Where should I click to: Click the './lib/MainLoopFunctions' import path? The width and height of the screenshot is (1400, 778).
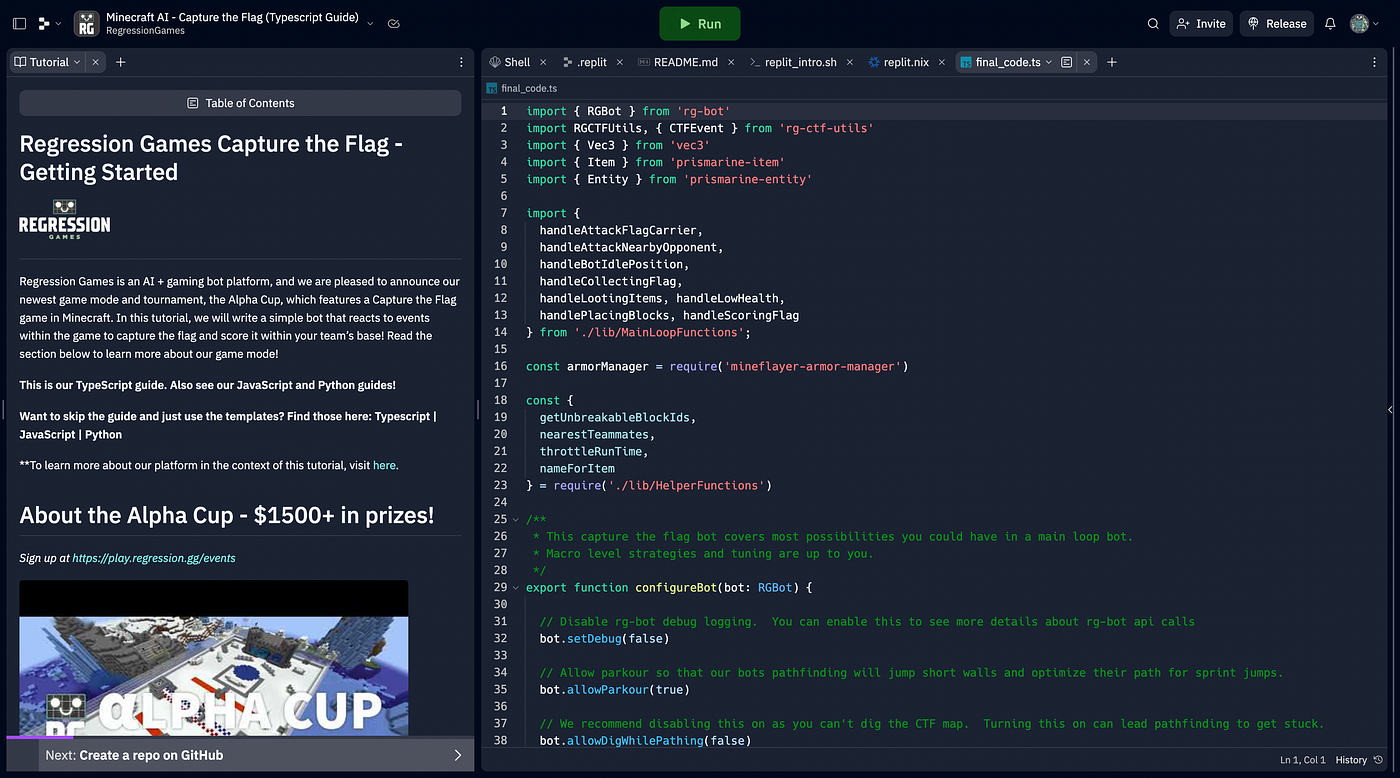[658, 332]
